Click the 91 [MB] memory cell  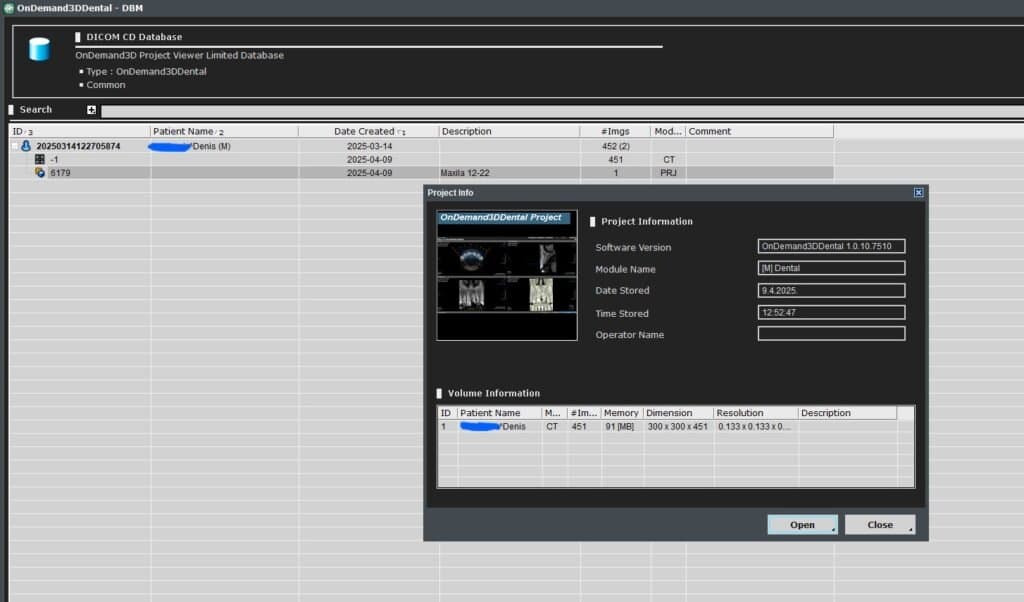[x=620, y=426]
